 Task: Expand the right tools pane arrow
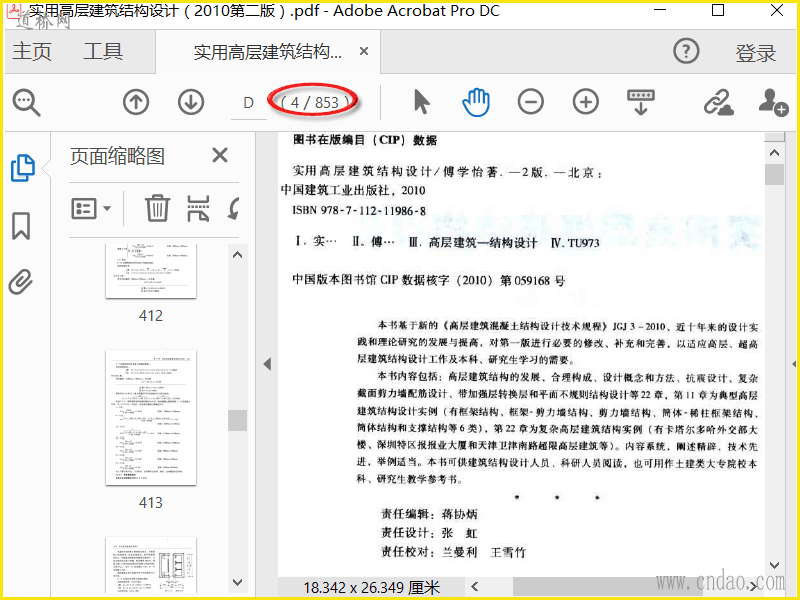[x=794, y=364]
